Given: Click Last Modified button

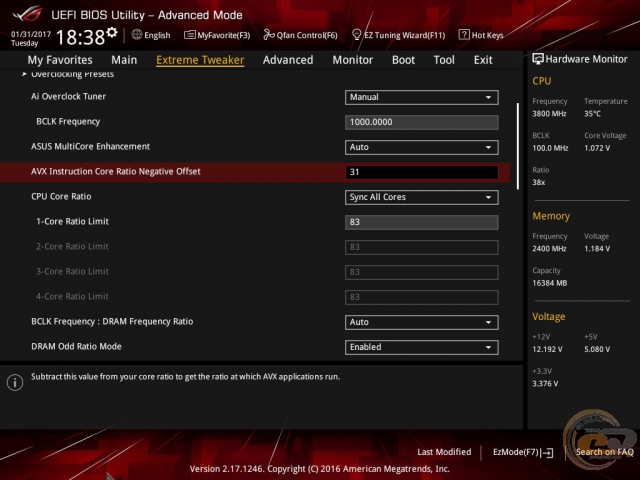Looking at the screenshot, I should (444, 452).
